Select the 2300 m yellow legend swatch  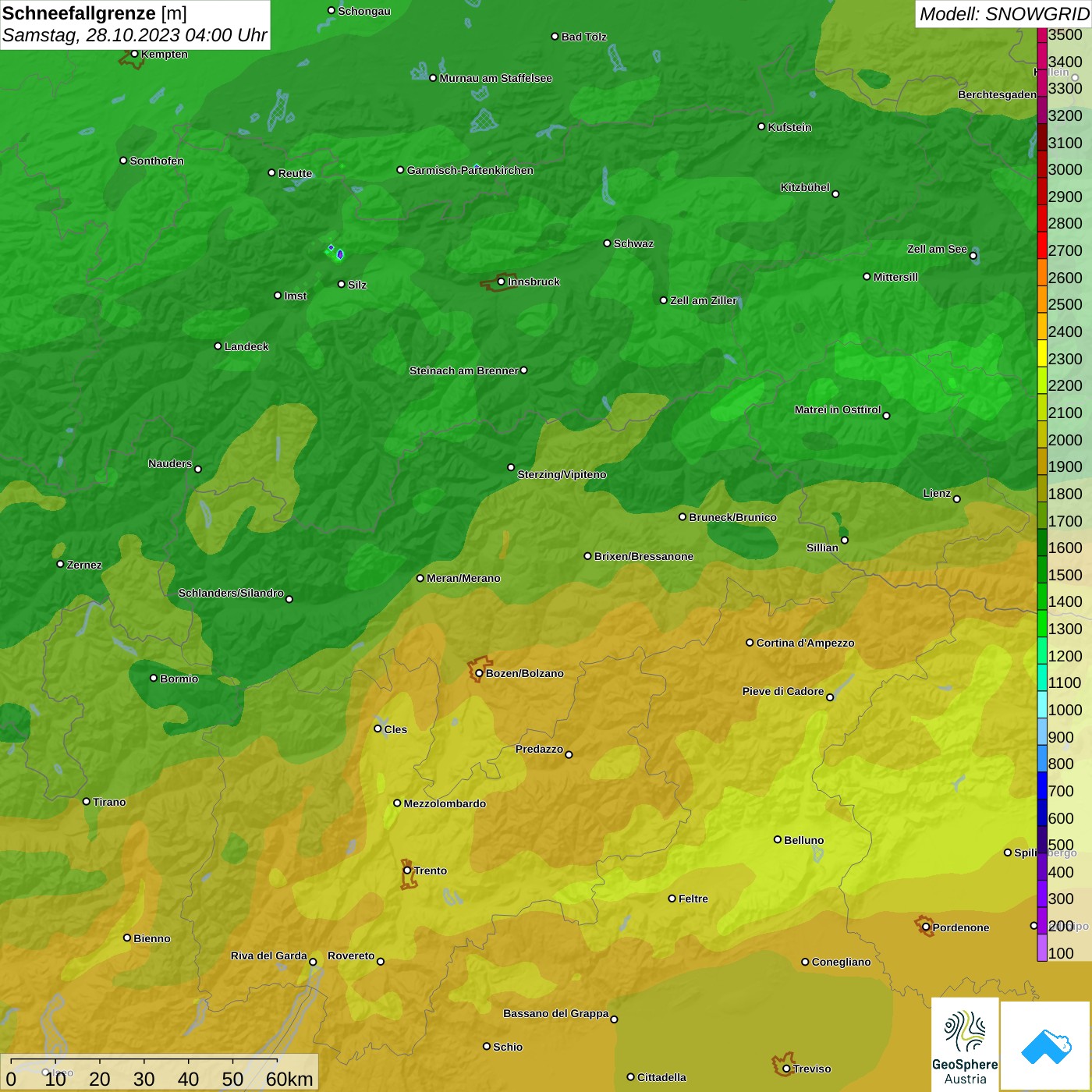[1042, 353]
